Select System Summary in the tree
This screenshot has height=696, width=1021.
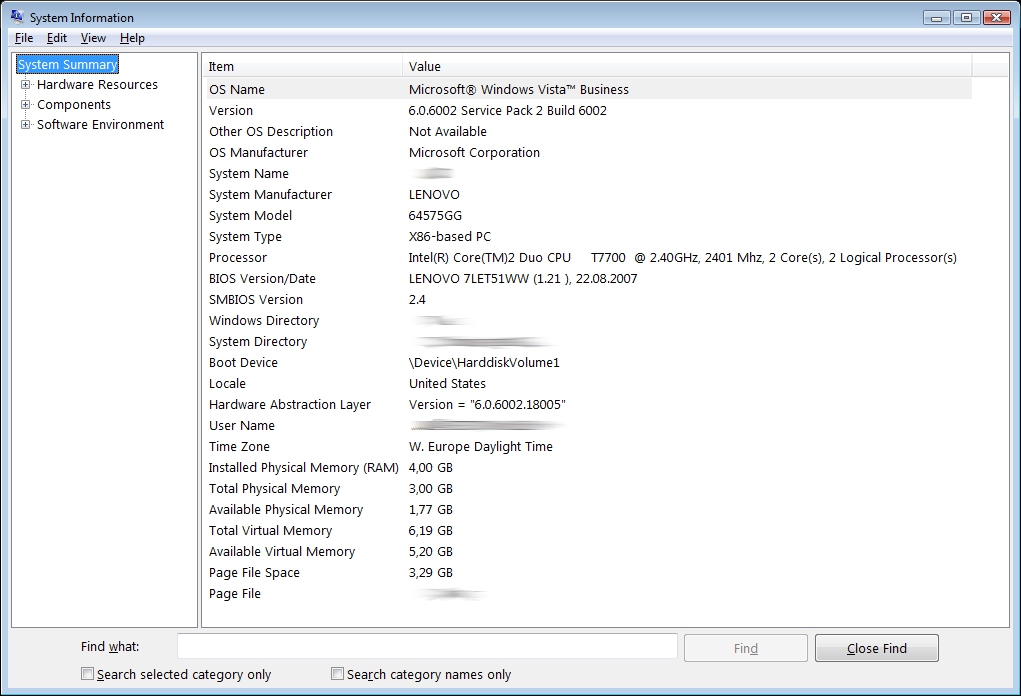(68, 64)
